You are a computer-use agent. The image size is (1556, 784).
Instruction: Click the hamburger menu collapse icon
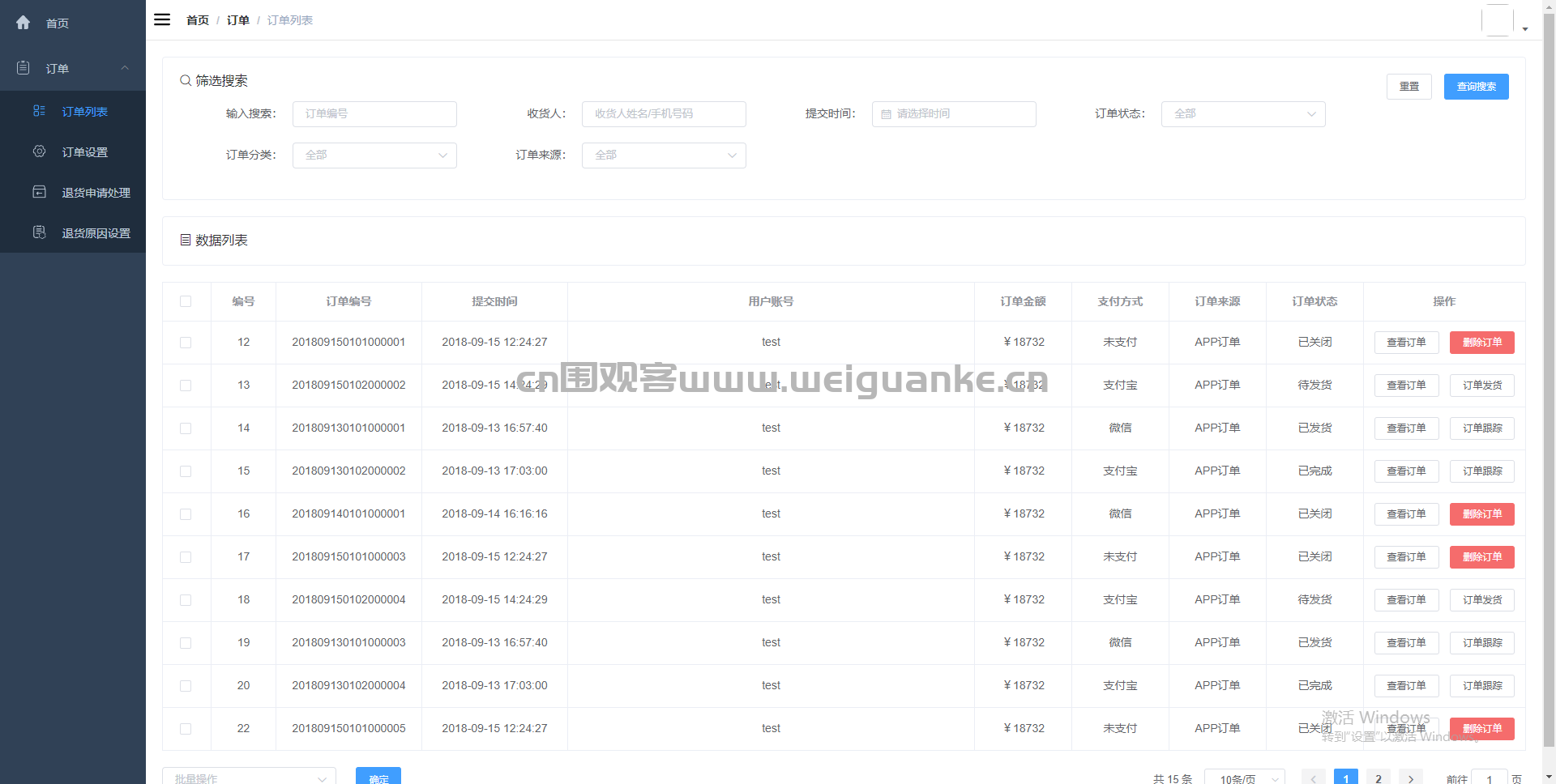pyautogui.click(x=162, y=19)
